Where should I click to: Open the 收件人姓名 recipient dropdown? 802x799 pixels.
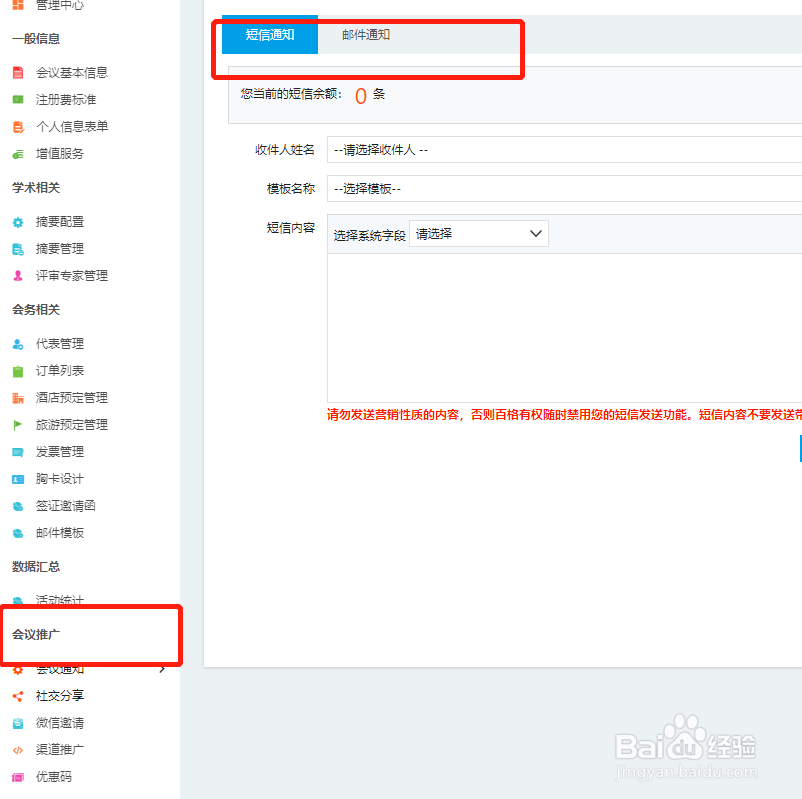tap(560, 148)
